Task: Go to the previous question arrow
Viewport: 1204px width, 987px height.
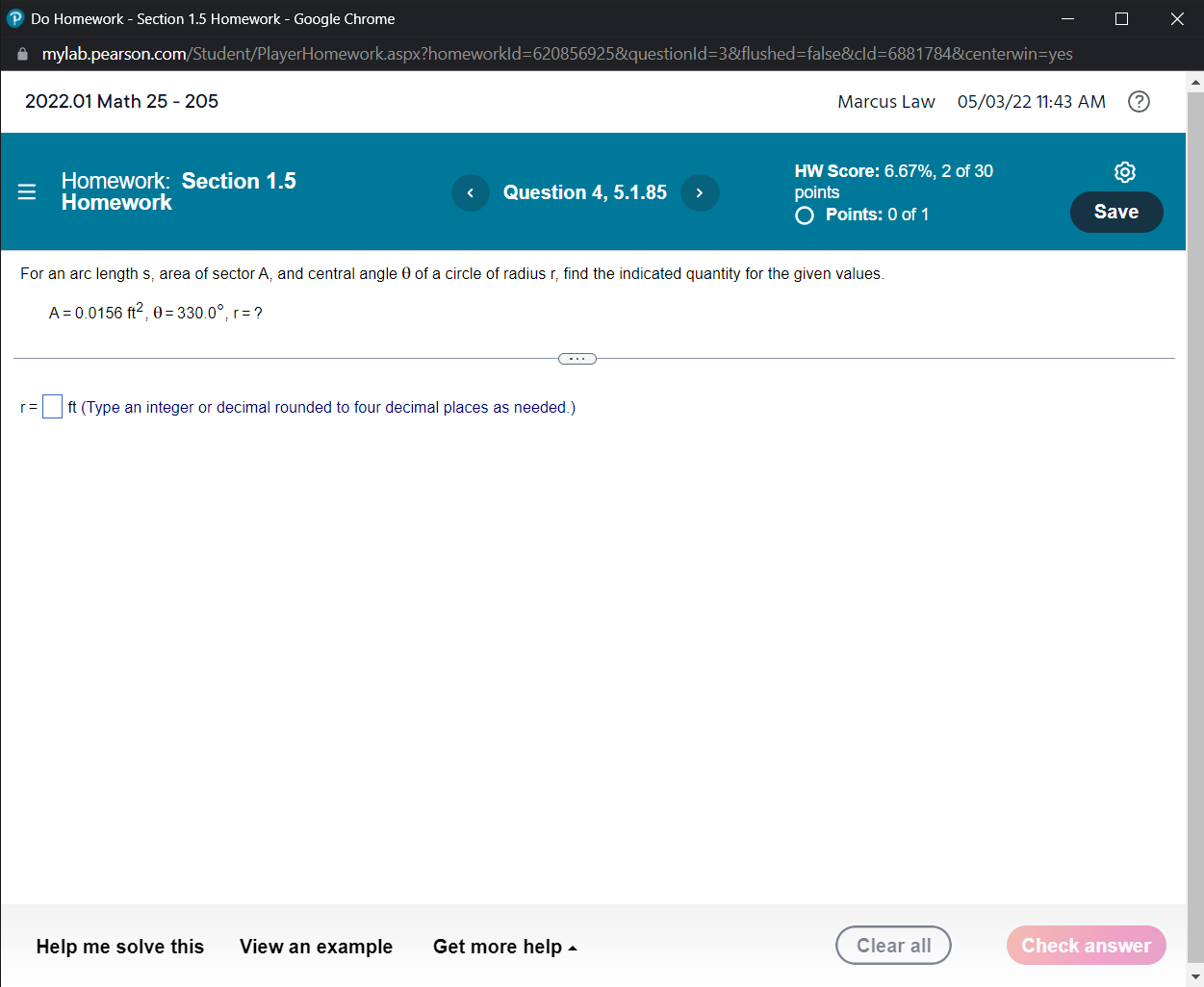Action: (x=471, y=192)
